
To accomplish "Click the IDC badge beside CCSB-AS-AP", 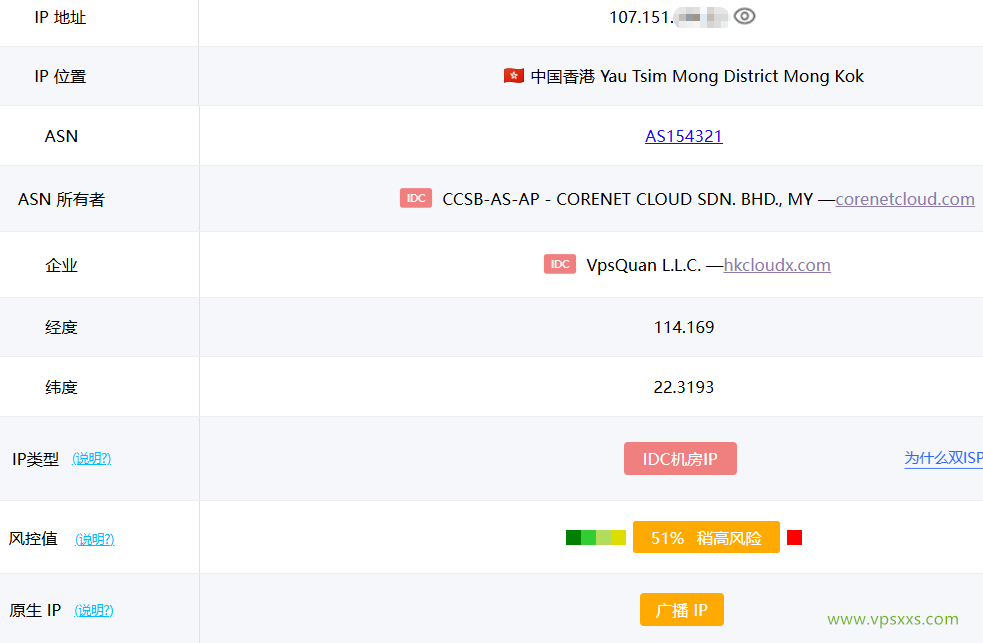I will pyautogui.click(x=416, y=198).
